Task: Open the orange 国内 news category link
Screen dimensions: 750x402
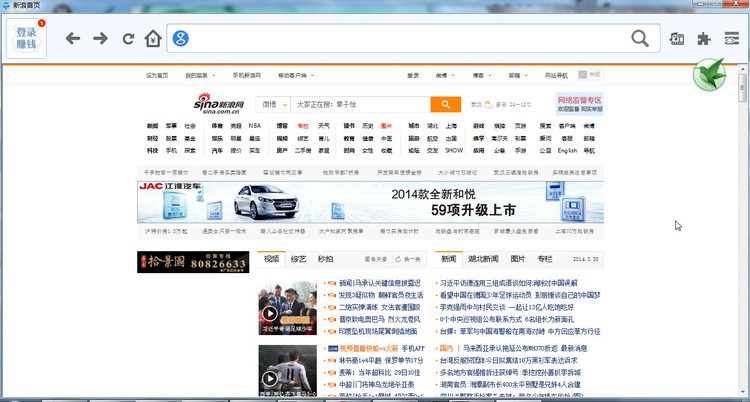Action: [446, 348]
